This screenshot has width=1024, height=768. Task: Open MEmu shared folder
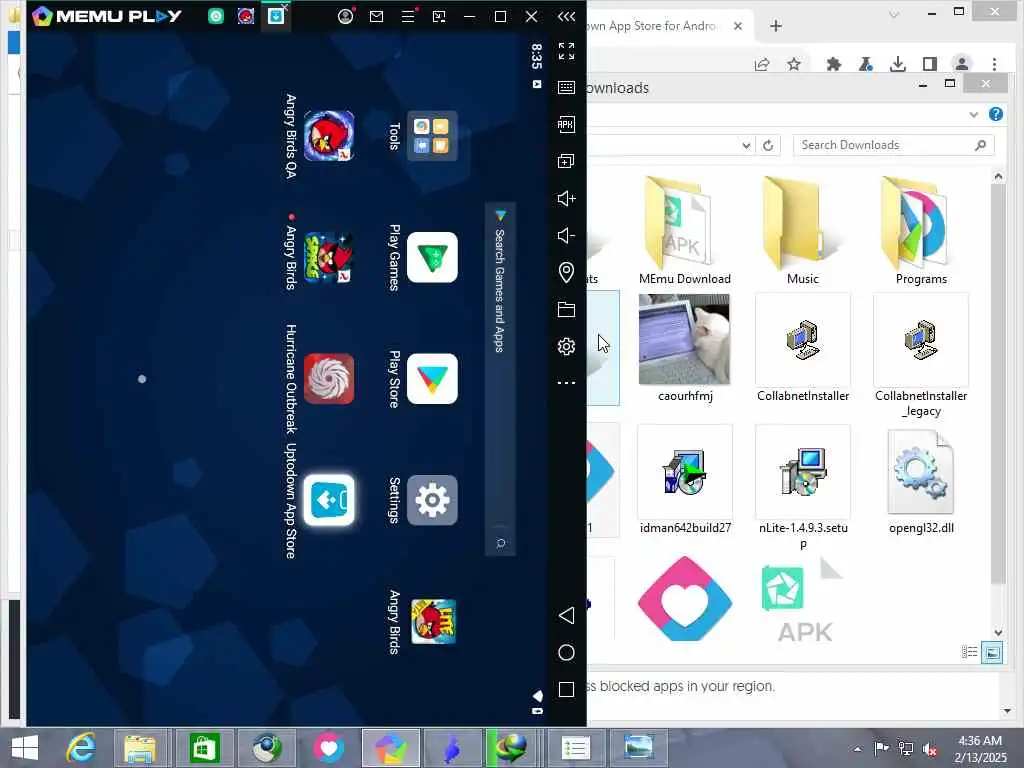(566, 310)
